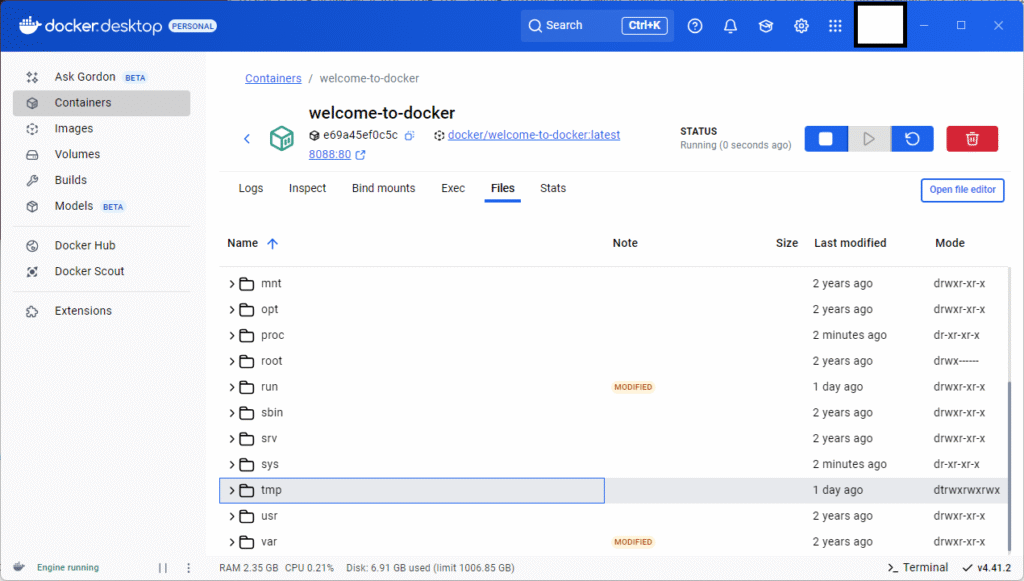Open the 8088:80 port link

[330, 155]
